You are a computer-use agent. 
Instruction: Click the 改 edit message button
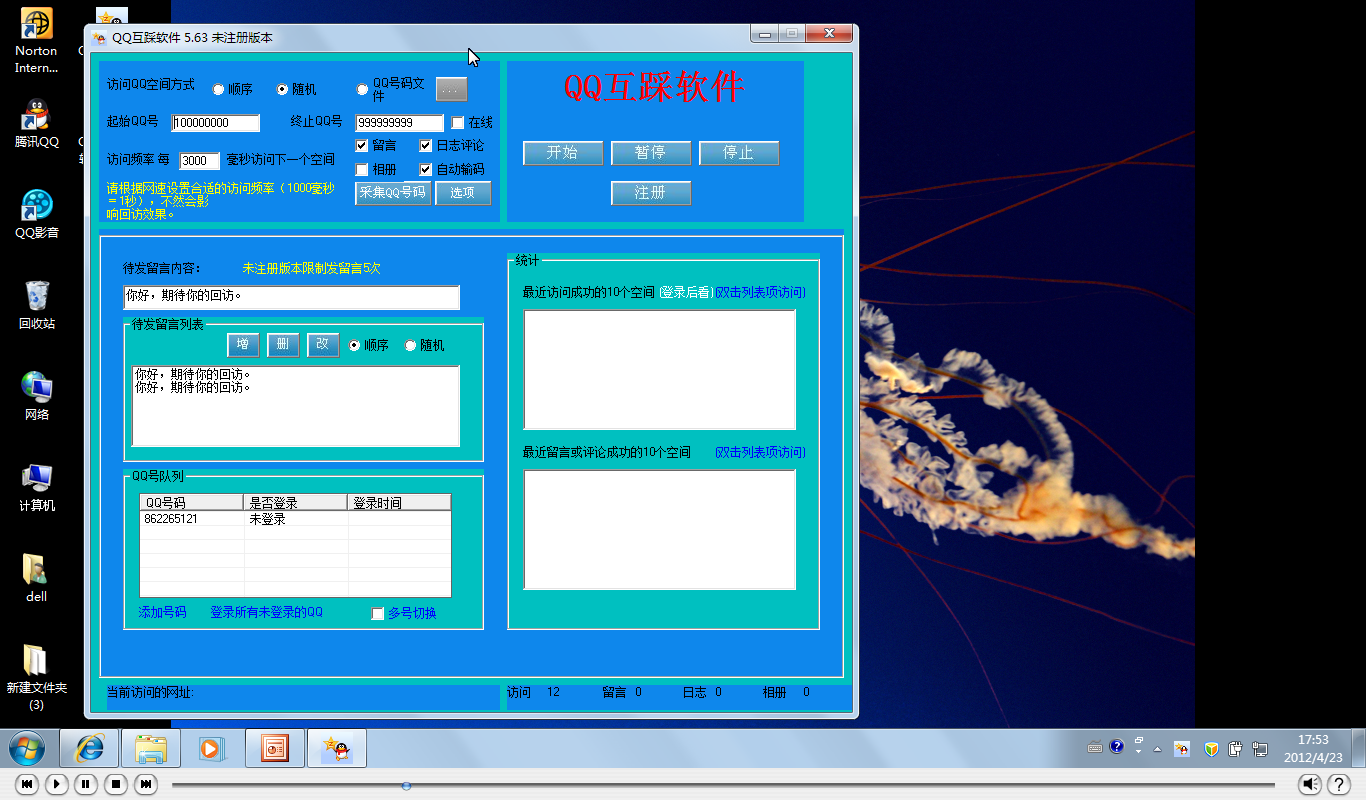pyautogui.click(x=323, y=345)
